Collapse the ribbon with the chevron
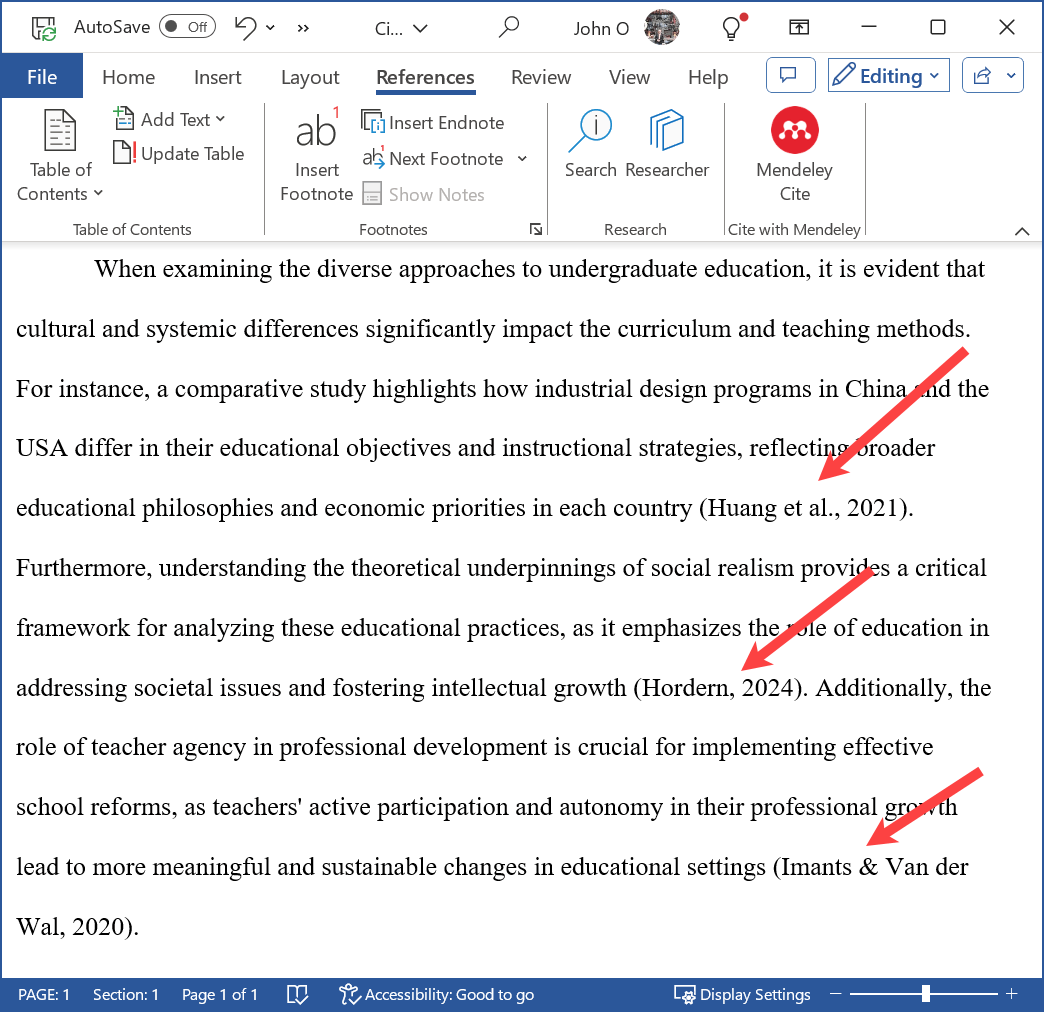 (1022, 230)
